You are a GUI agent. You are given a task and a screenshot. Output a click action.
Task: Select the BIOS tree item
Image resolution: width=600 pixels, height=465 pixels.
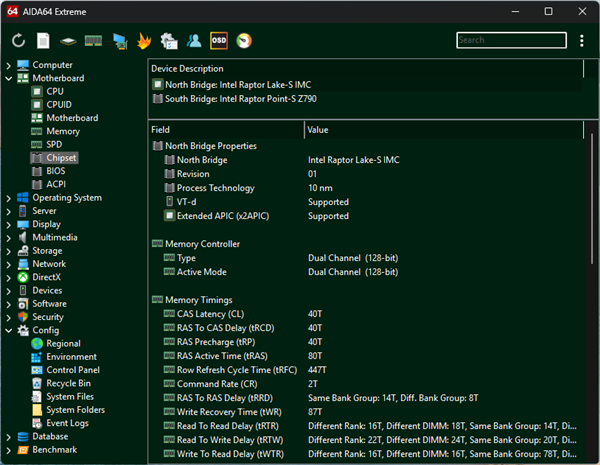click(56, 171)
